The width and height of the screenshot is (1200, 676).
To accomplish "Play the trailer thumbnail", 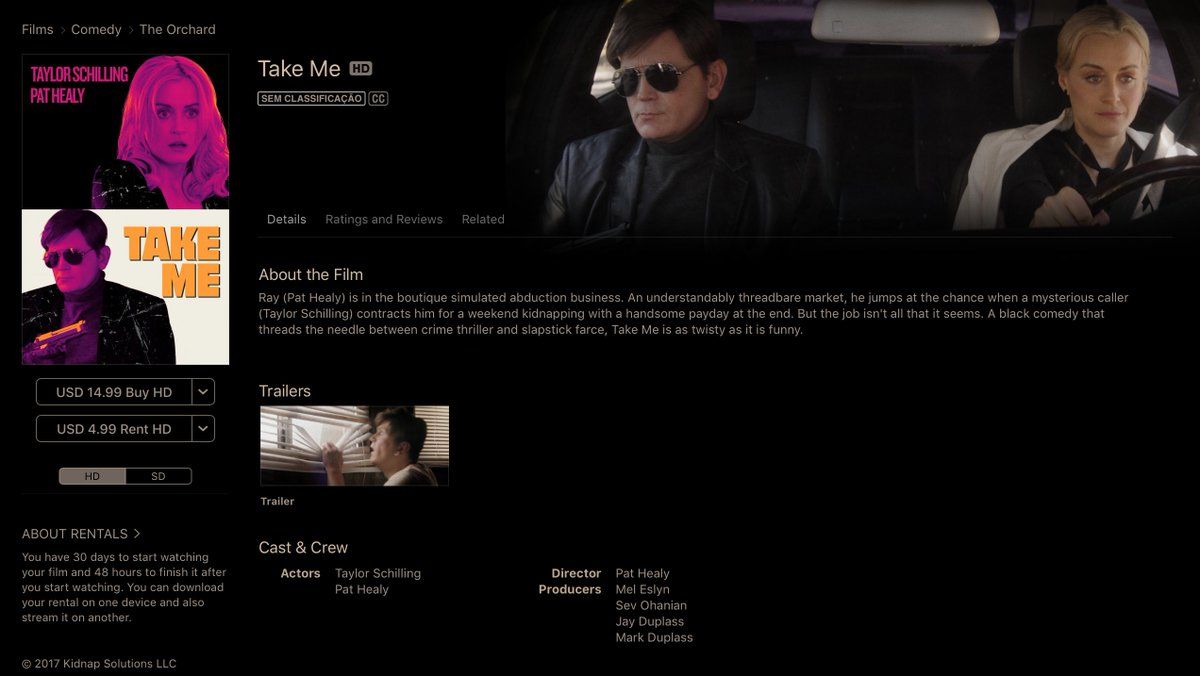I will pos(354,446).
